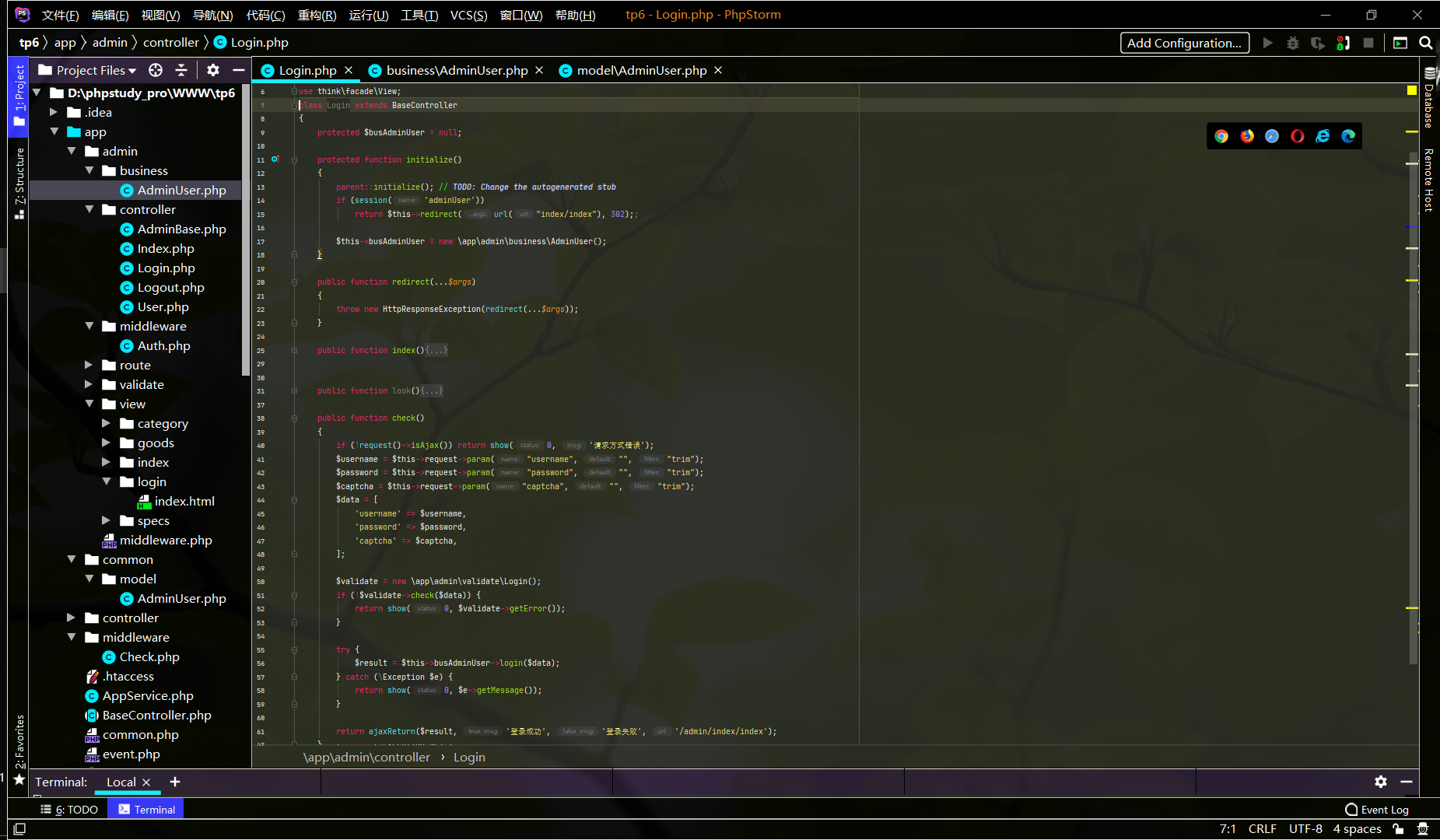Add new terminal session with plus icon
The image size is (1440, 840).
click(x=175, y=782)
